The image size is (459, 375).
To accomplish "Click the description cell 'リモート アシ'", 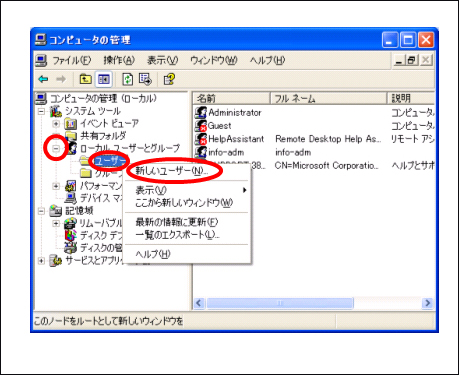I will tap(413, 139).
